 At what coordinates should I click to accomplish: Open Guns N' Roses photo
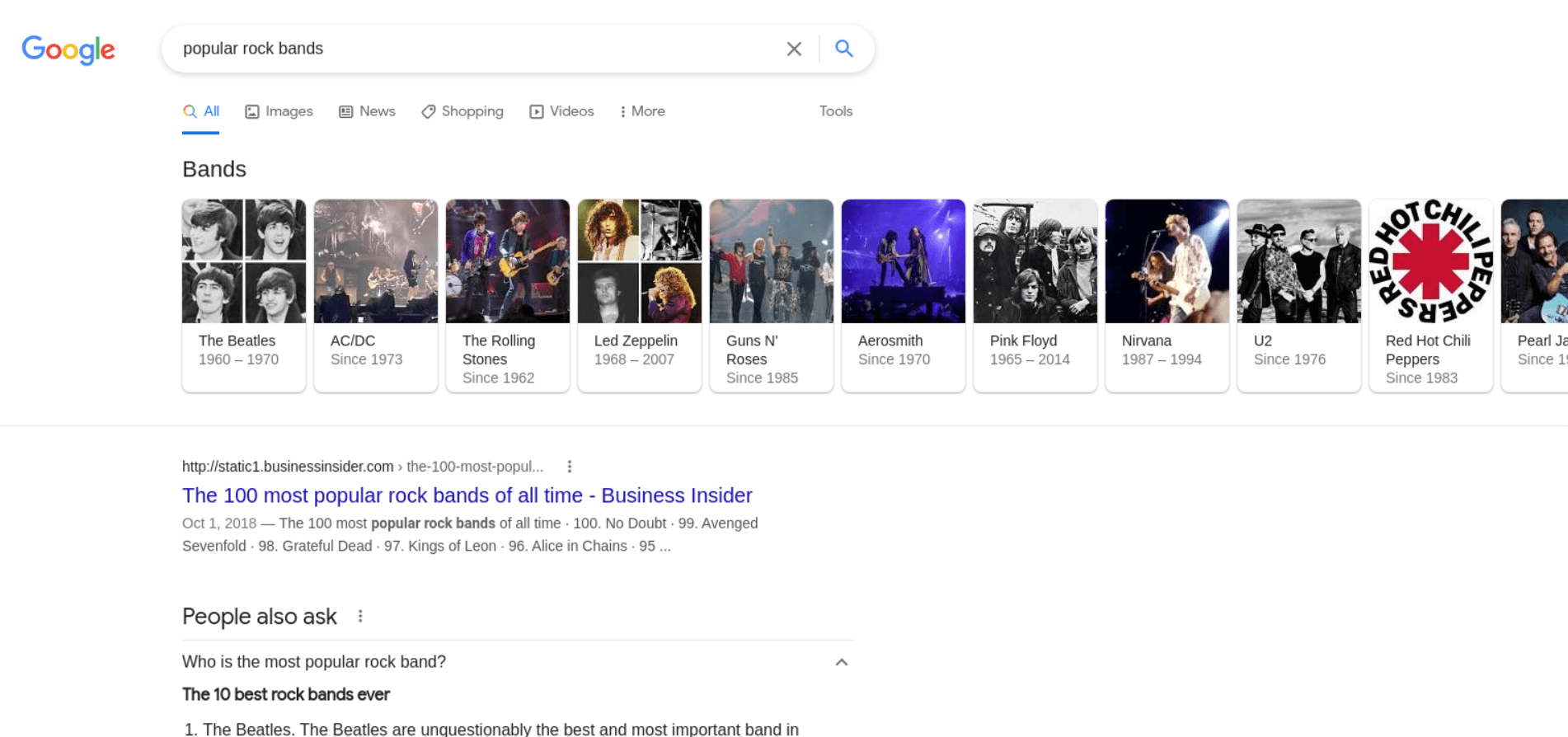click(x=772, y=261)
